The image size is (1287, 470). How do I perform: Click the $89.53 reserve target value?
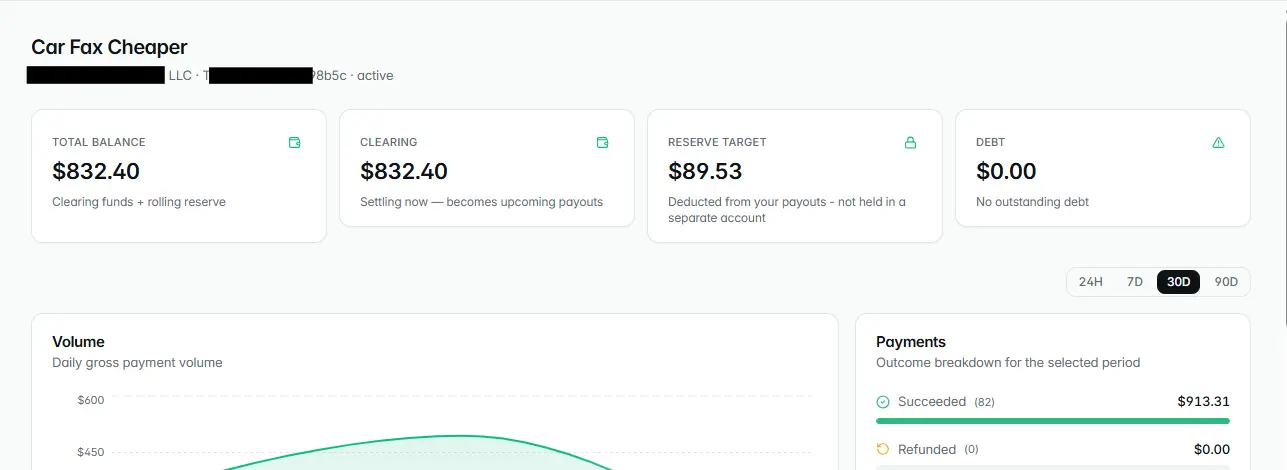(705, 171)
